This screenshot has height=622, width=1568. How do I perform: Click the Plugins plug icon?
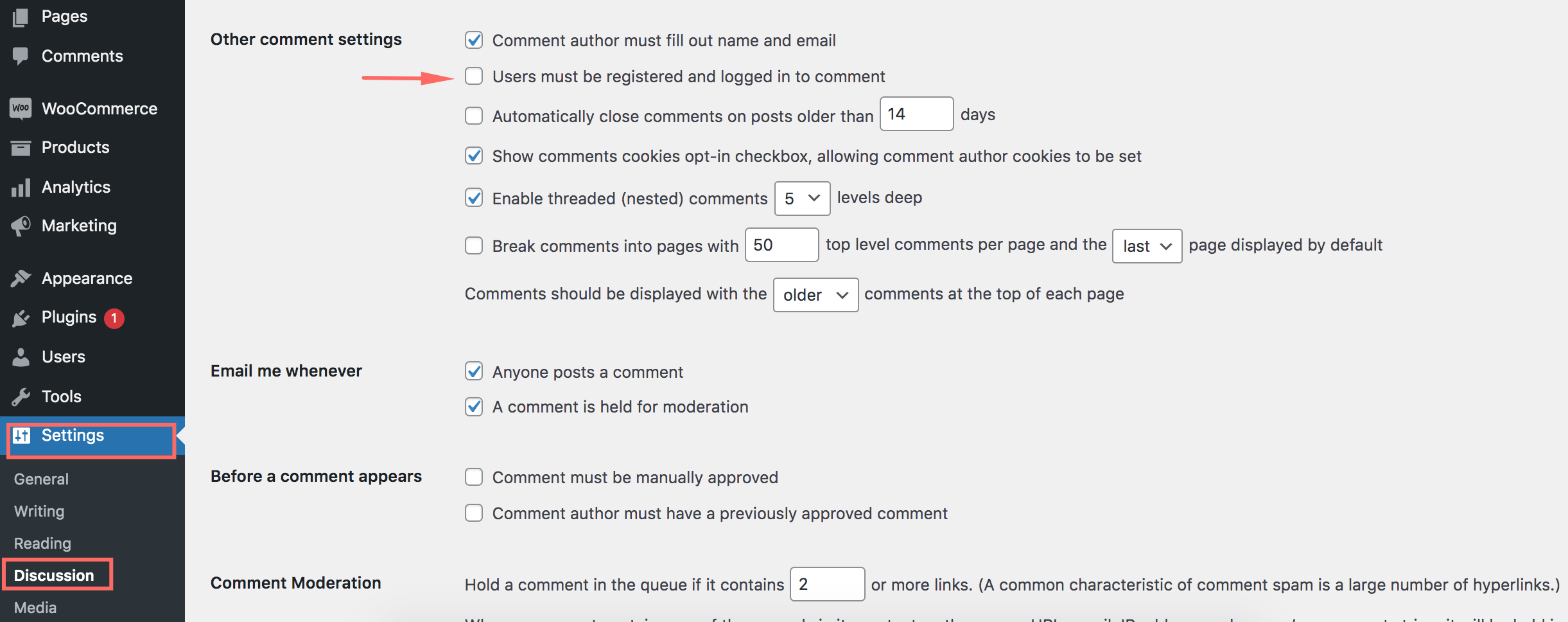(x=21, y=317)
